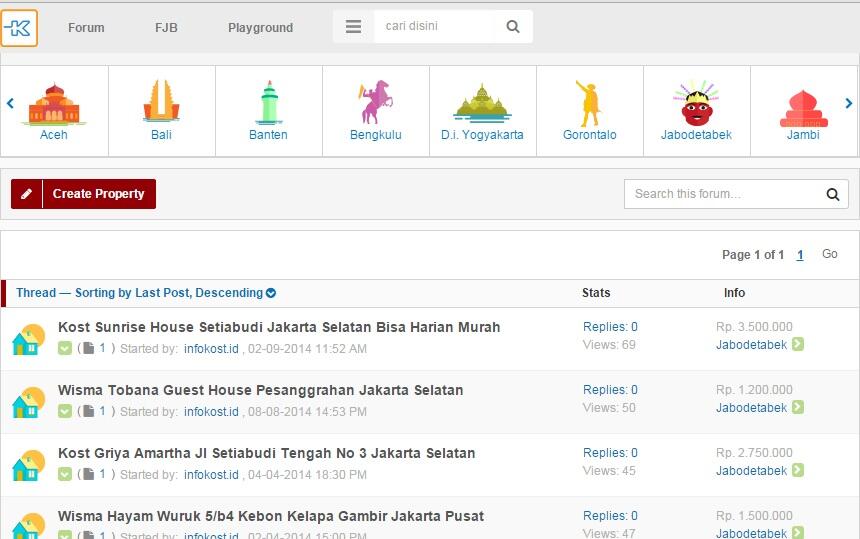Click page number 1 under Kost Sunrise House
The width and height of the screenshot is (860, 539).
[x=103, y=348]
